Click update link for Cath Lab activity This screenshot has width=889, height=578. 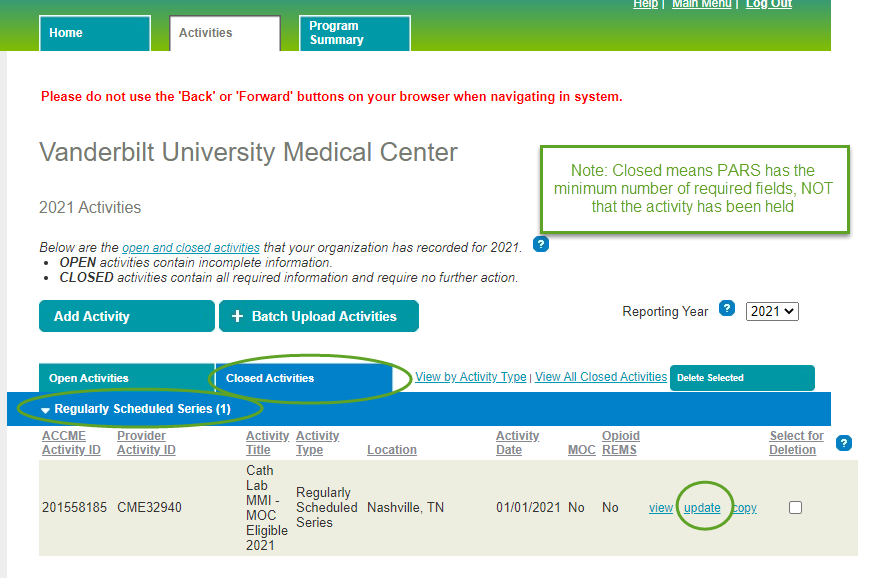[702, 508]
